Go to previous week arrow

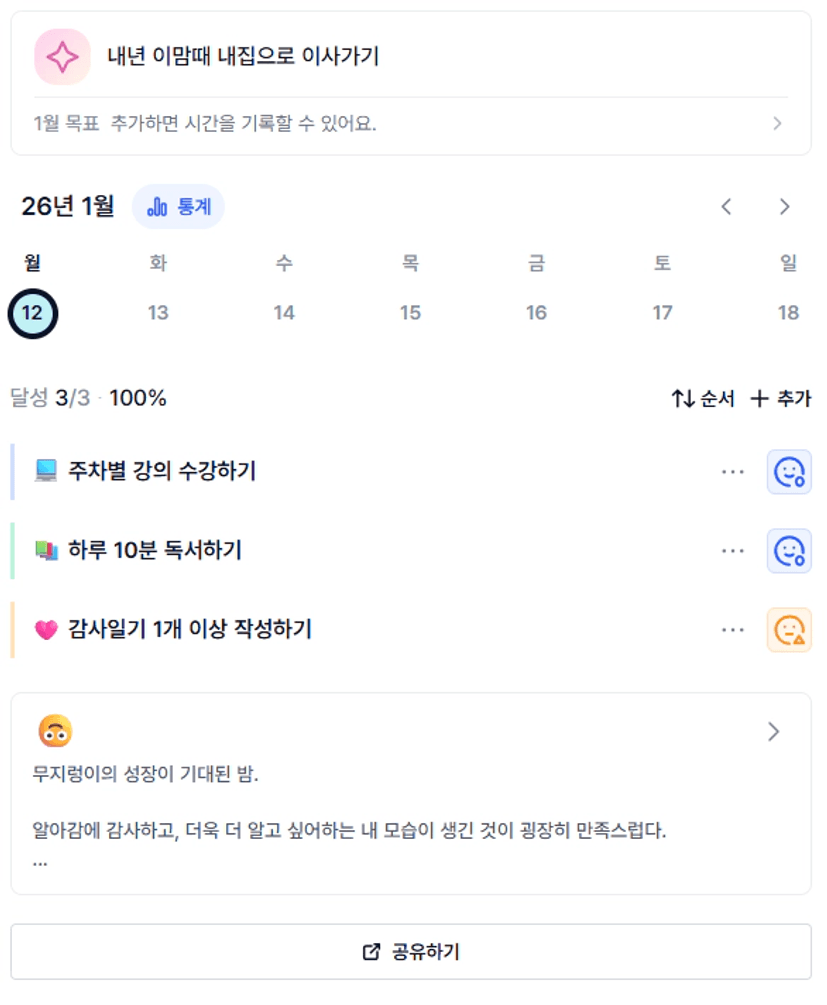727,207
